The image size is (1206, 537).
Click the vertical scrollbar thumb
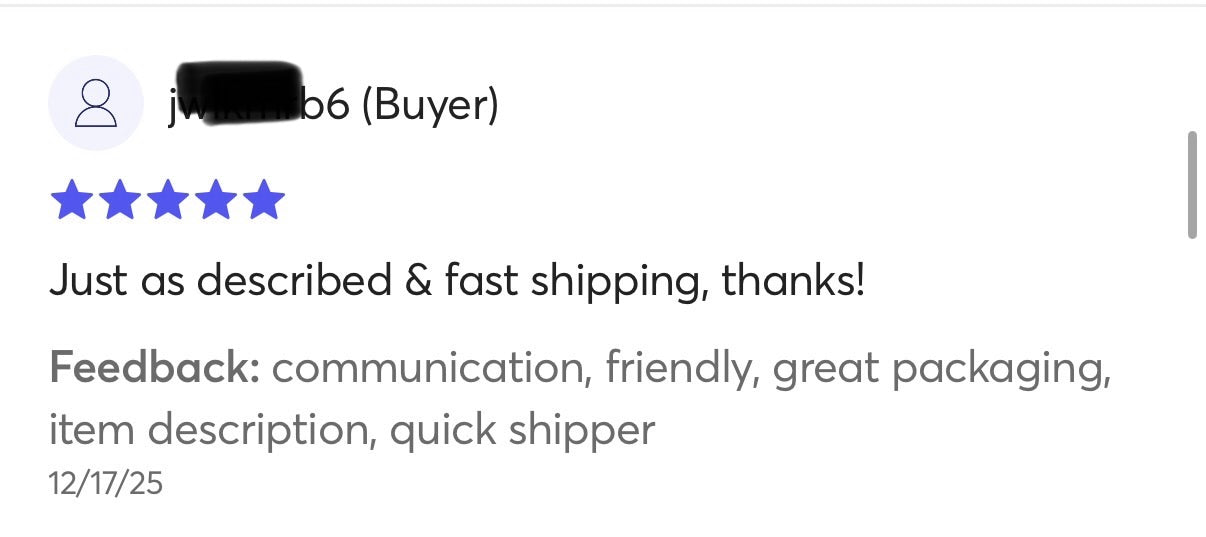[1192, 184]
